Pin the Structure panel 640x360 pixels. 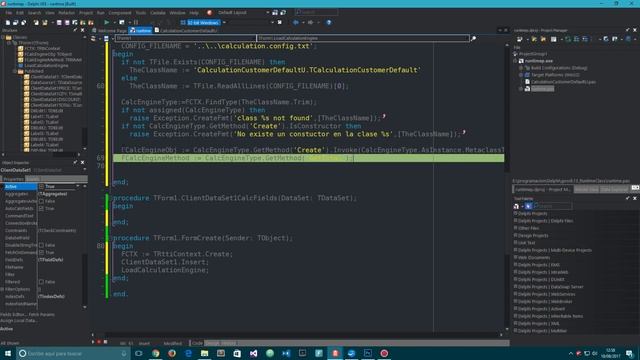(75, 30)
